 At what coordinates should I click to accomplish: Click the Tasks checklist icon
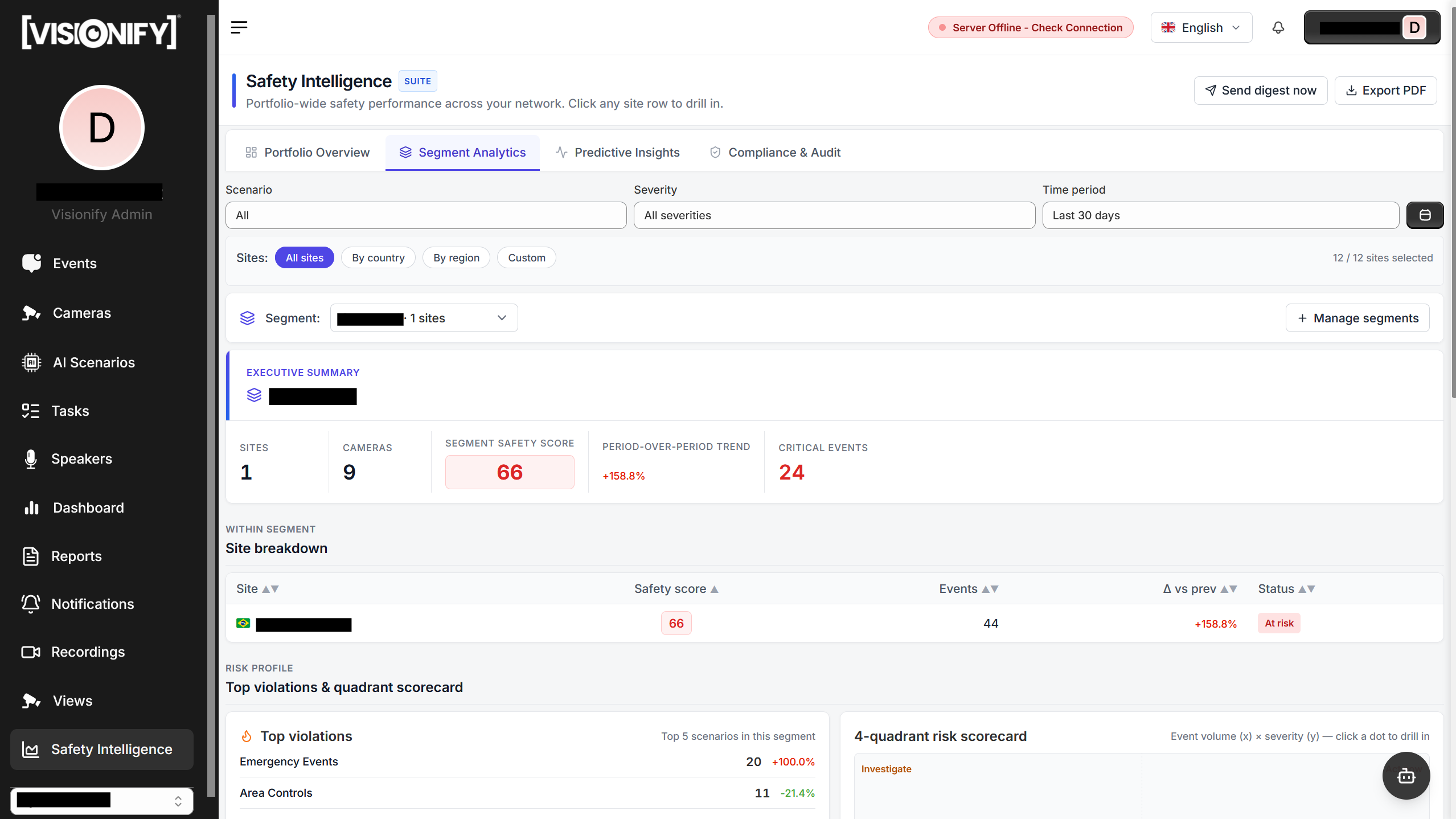click(x=31, y=411)
